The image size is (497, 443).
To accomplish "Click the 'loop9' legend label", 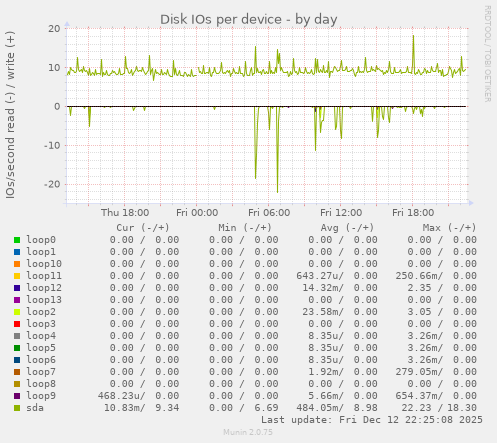I will (x=41, y=396).
